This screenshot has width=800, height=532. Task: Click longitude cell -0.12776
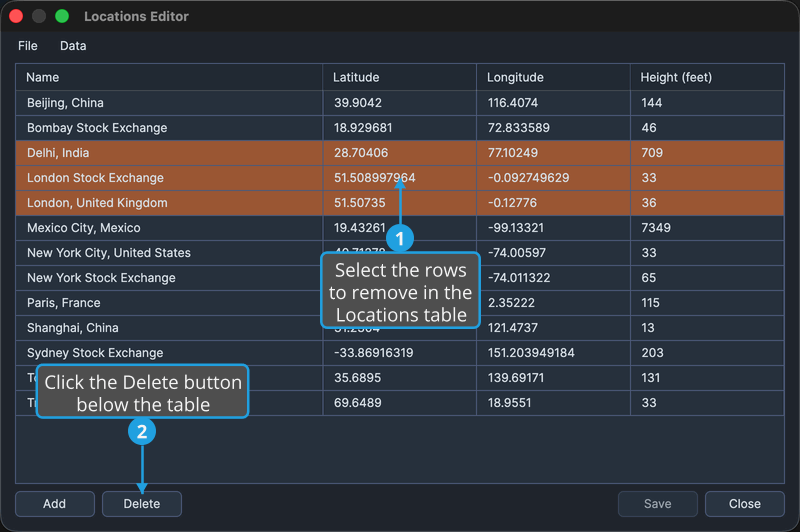[x=553, y=202]
